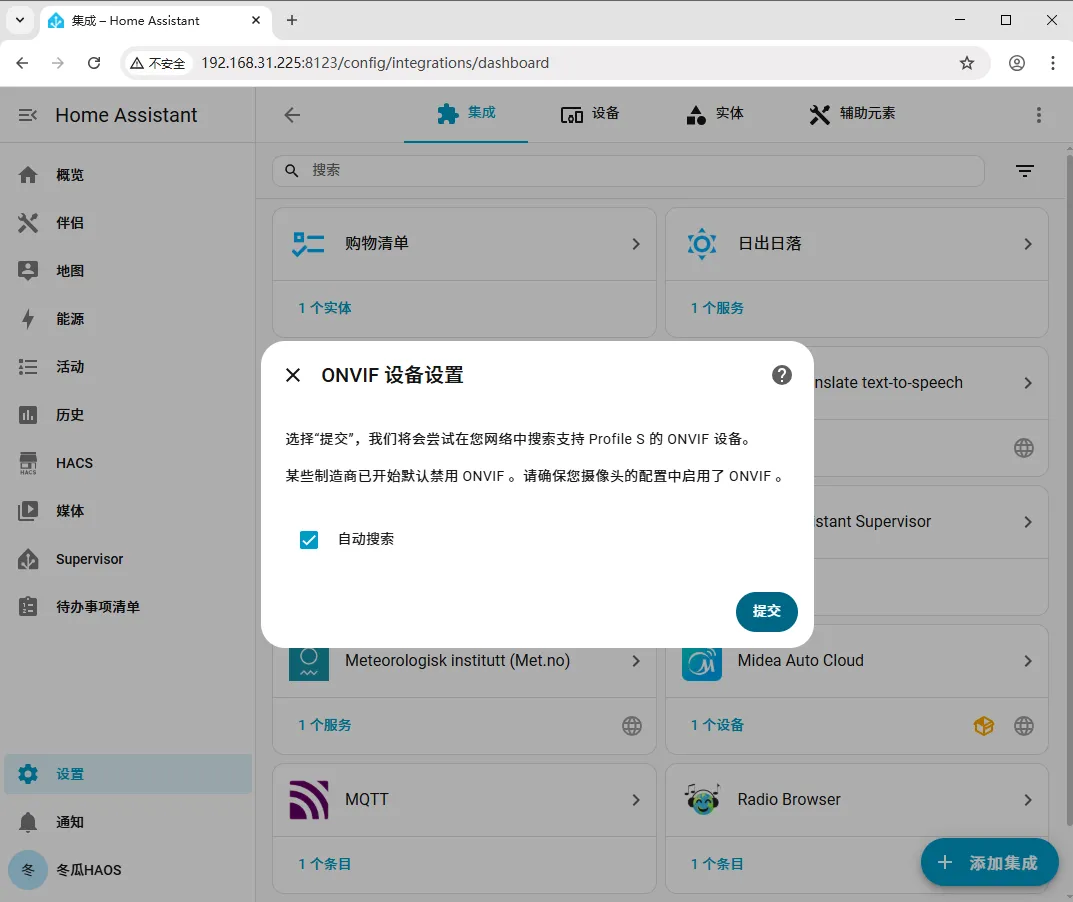Viewport: 1073px width, 902px height.
Task: Go back with the header arrow
Action: (x=292, y=115)
